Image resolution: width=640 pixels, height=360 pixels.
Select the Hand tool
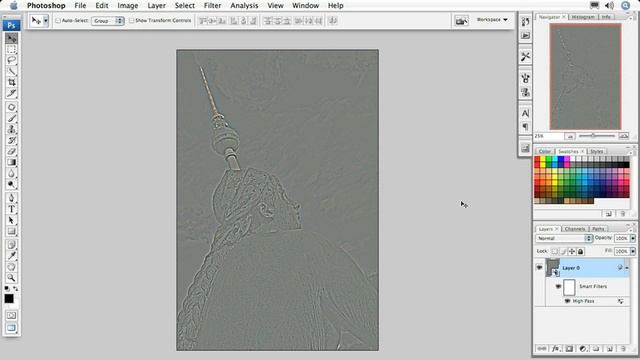11,267
